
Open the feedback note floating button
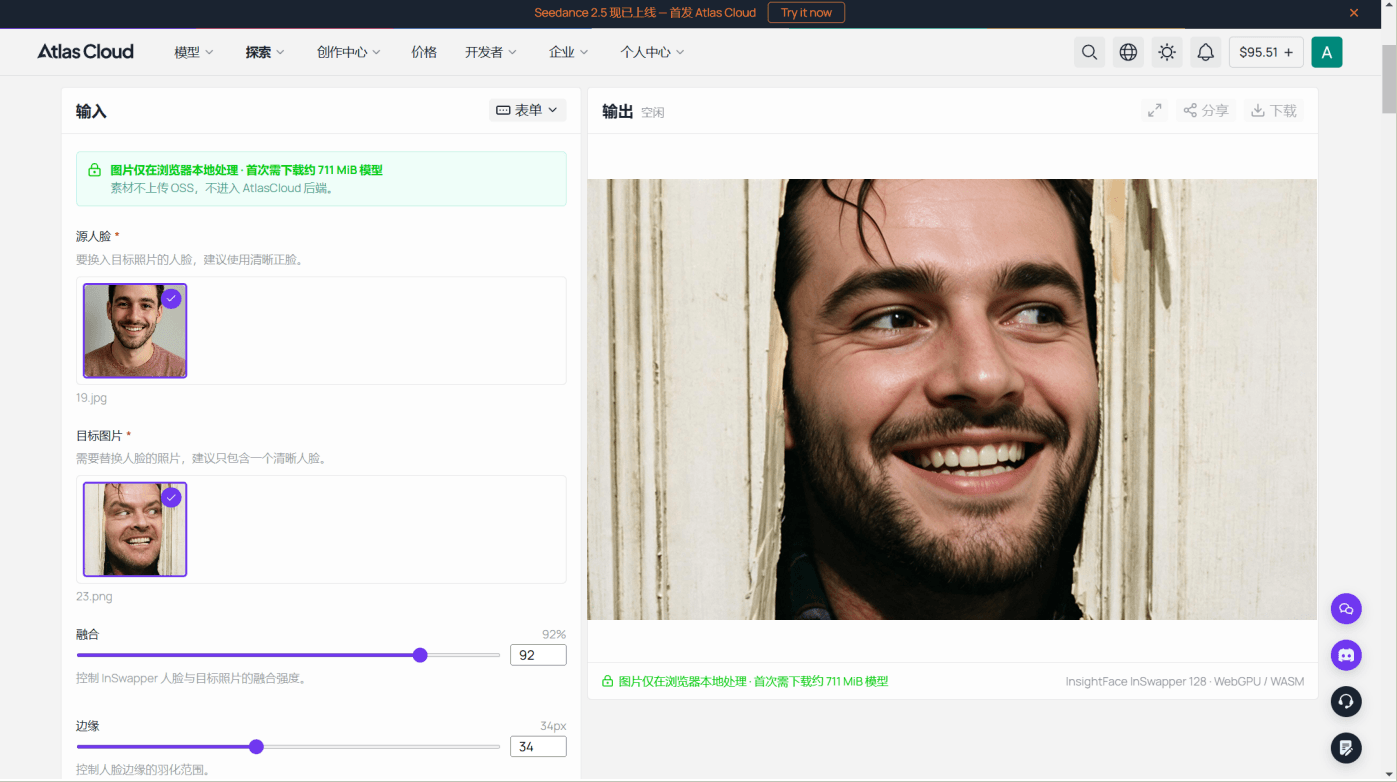coord(1346,747)
